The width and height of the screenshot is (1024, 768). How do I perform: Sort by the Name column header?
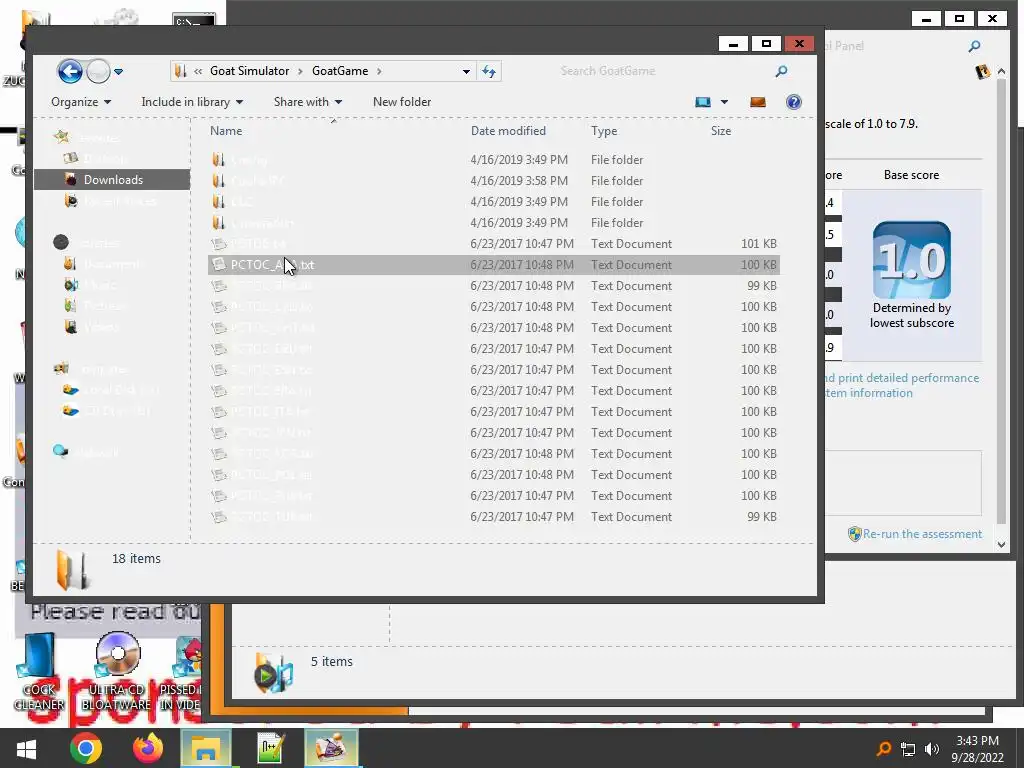[x=226, y=131]
